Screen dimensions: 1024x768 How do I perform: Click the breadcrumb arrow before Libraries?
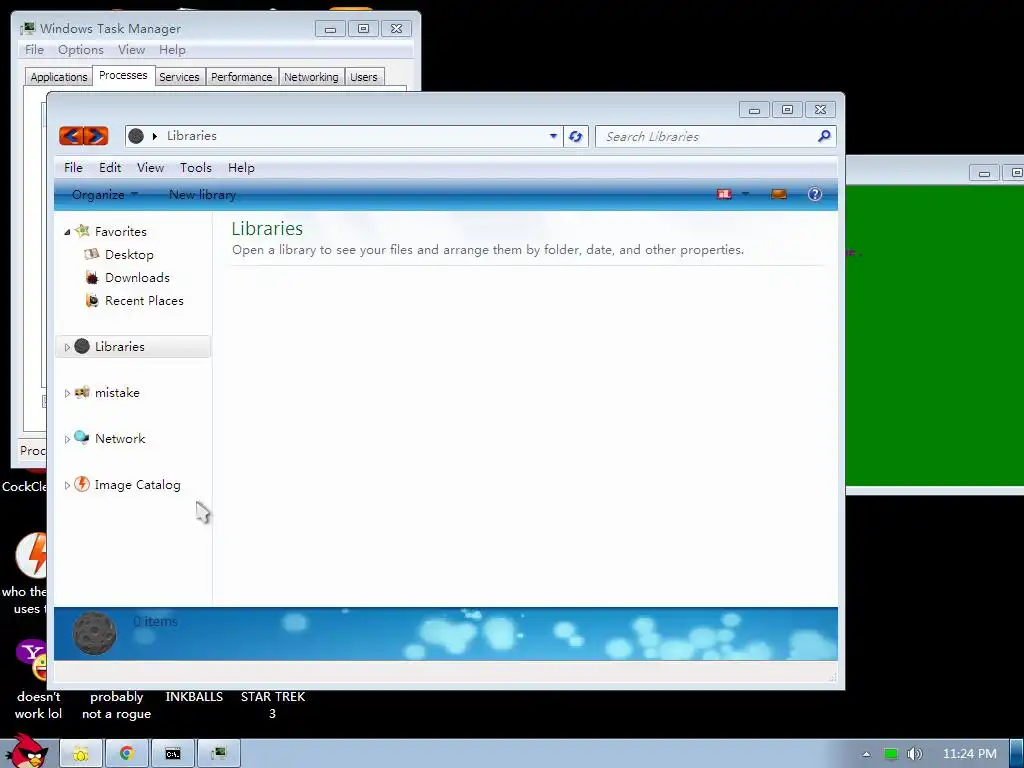coord(155,136)
